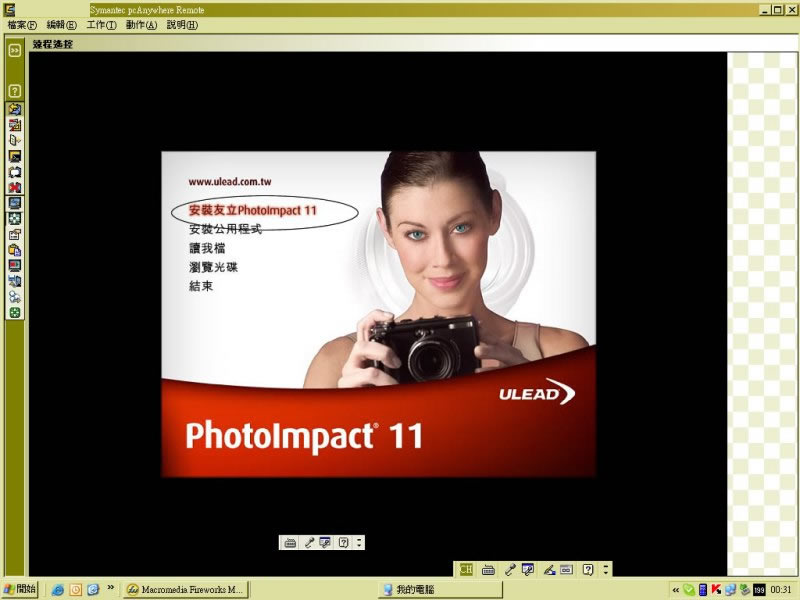Click the network monitors tray icon
The image size is (800, 600).
(x=730, y=590)
